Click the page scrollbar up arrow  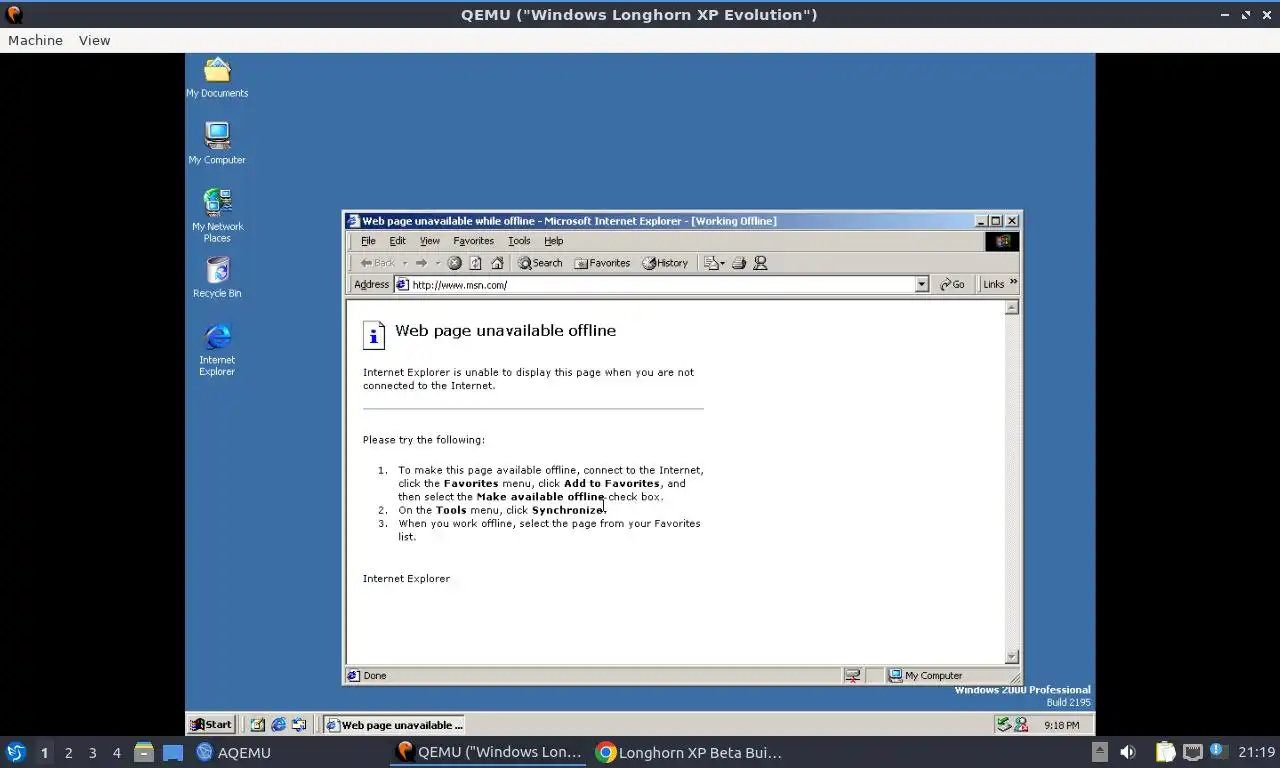coord(1011,307)
